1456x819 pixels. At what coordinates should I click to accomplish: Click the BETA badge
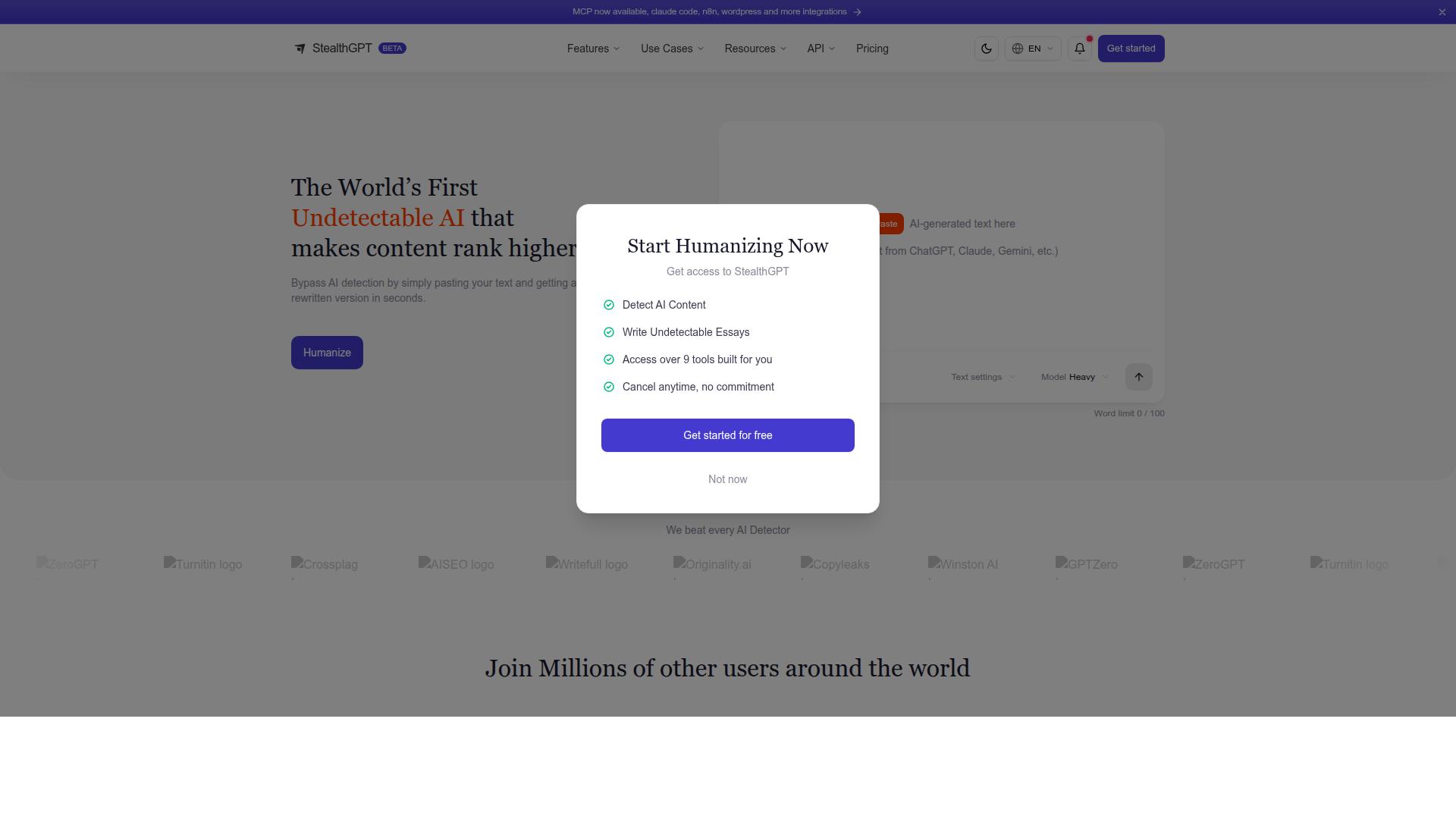point(392,49)
